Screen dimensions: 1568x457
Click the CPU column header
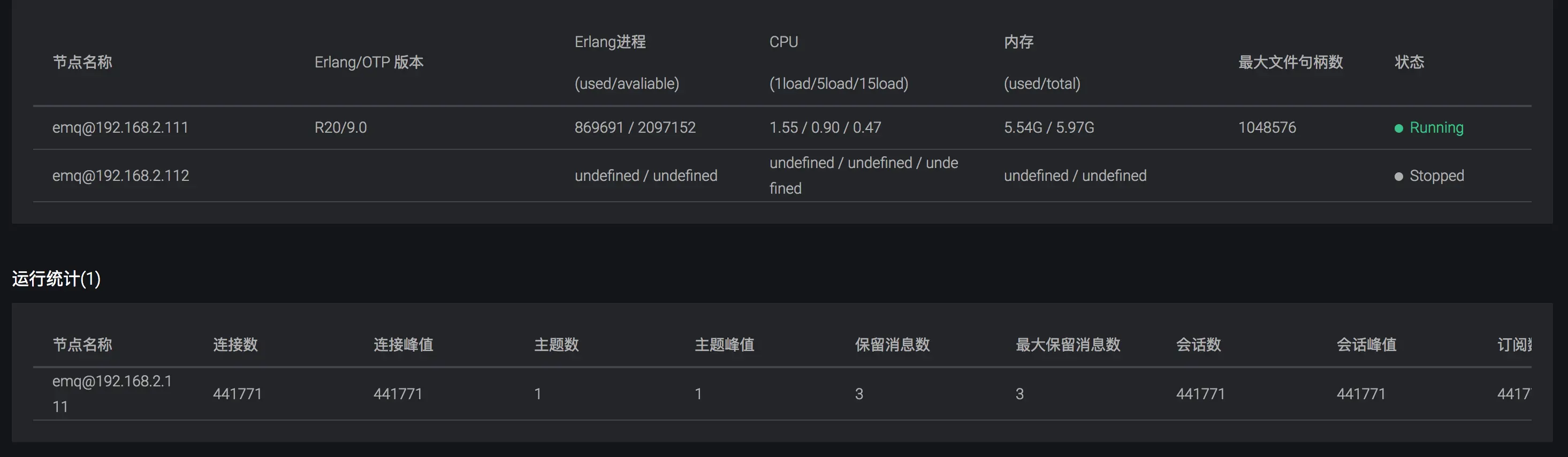783,42
